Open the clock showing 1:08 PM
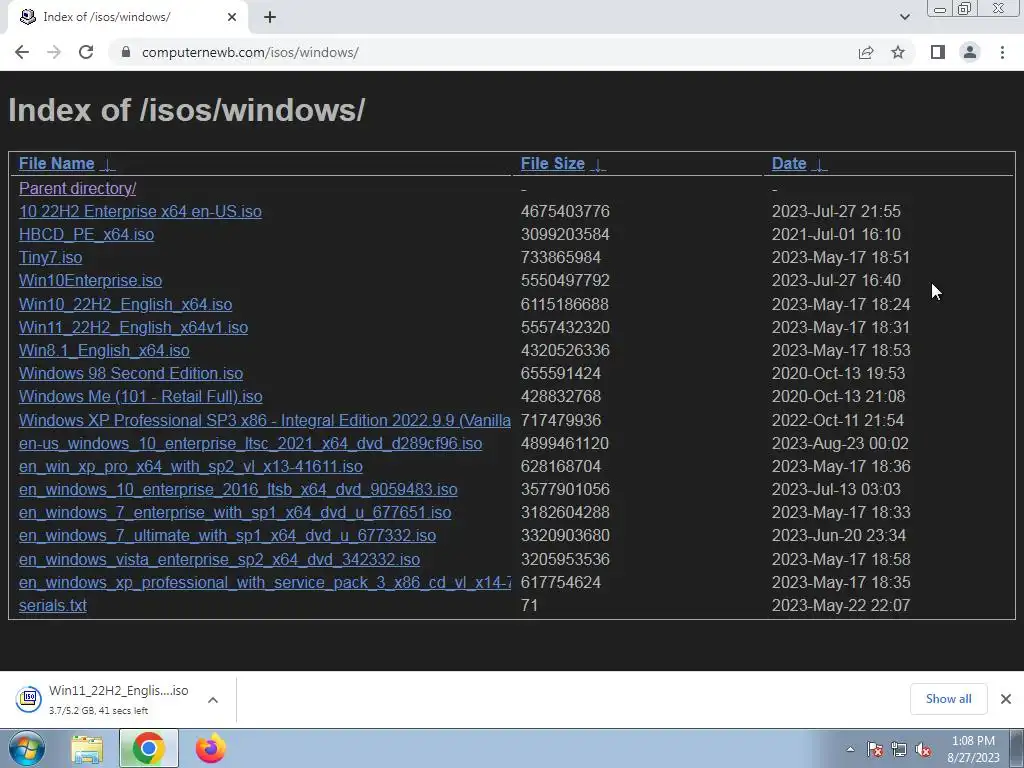Viewport: 1024px width, 768px height. (x=973, y=749)
